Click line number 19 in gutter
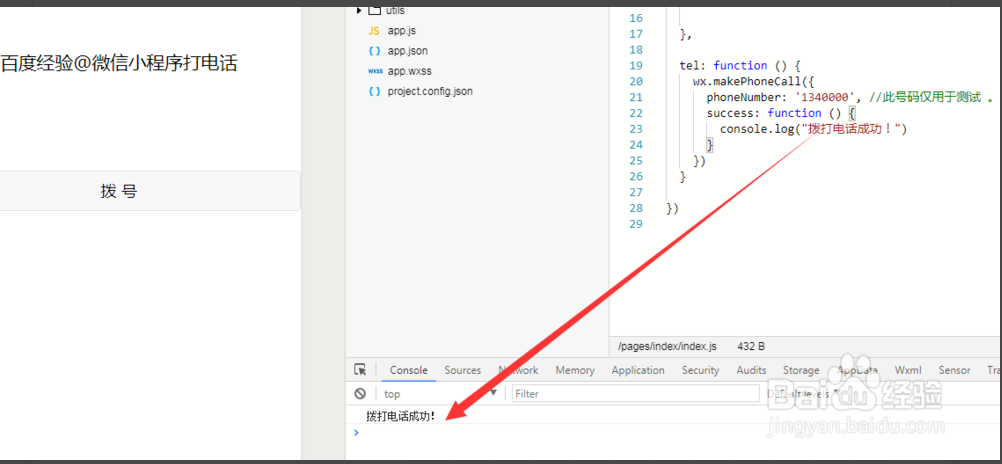1002x464 pixels. click(636, 65)
